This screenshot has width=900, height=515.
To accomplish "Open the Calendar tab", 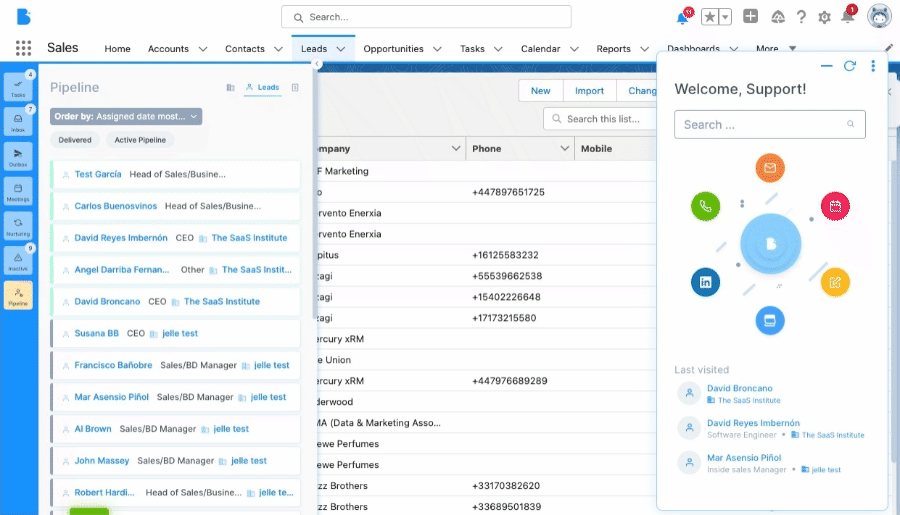I will 540,49.
